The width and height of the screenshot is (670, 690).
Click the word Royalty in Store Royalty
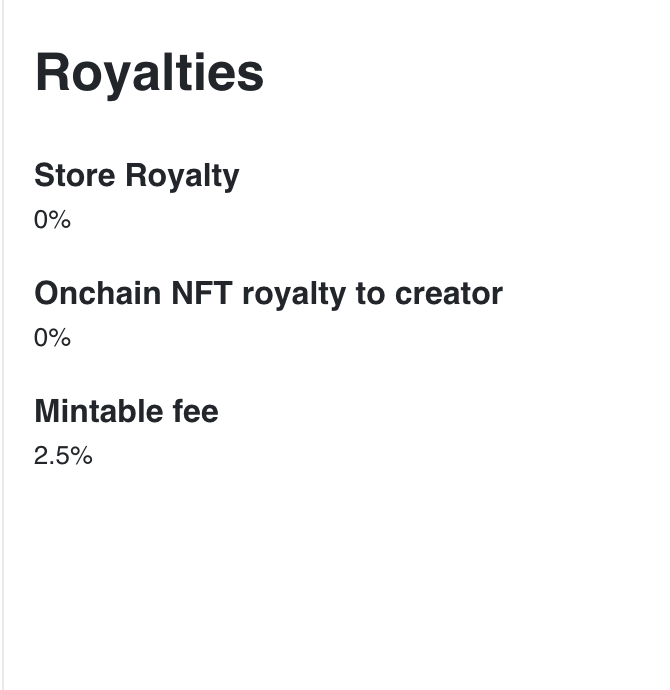(182, 176)
